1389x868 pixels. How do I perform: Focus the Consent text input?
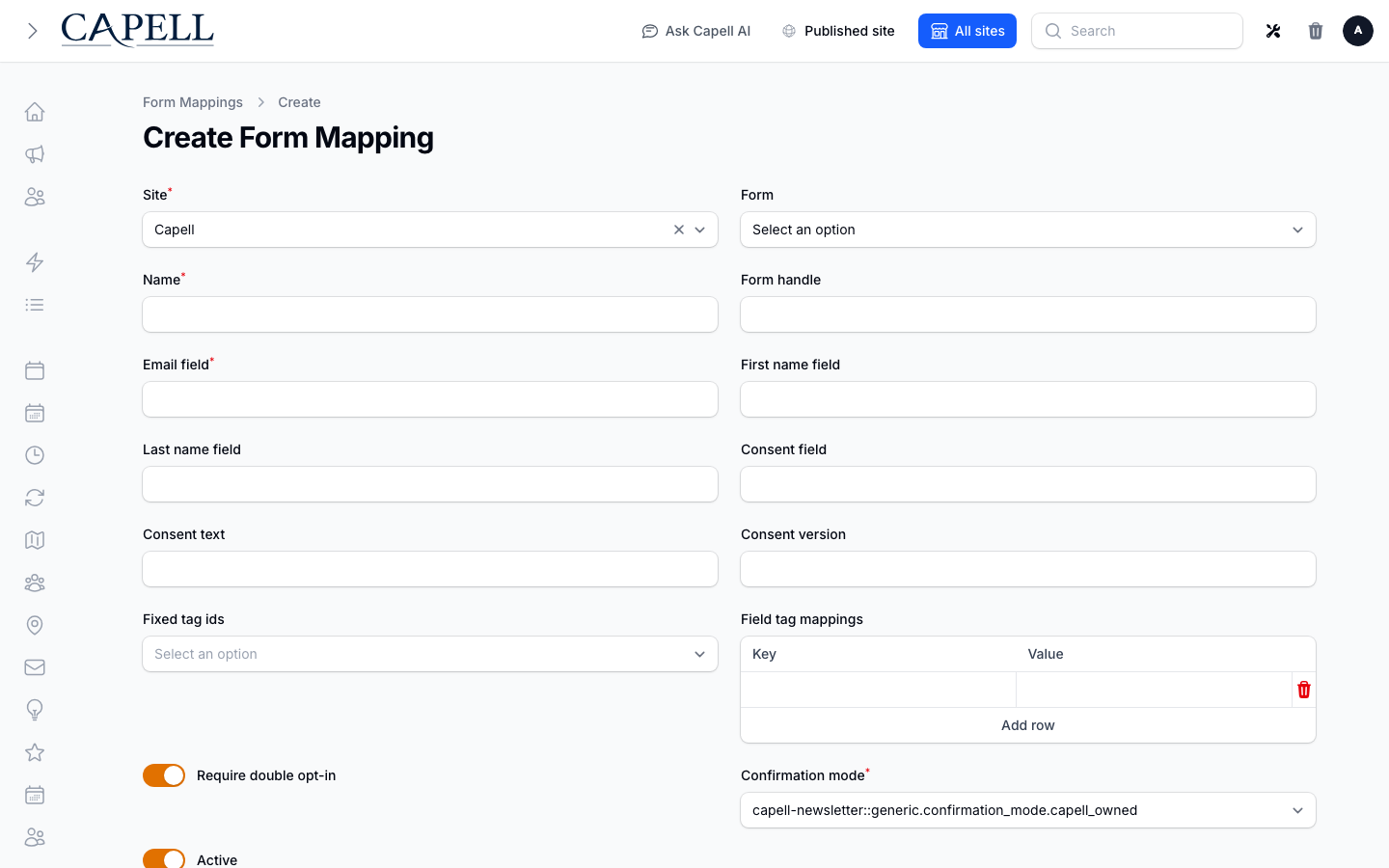430,569
